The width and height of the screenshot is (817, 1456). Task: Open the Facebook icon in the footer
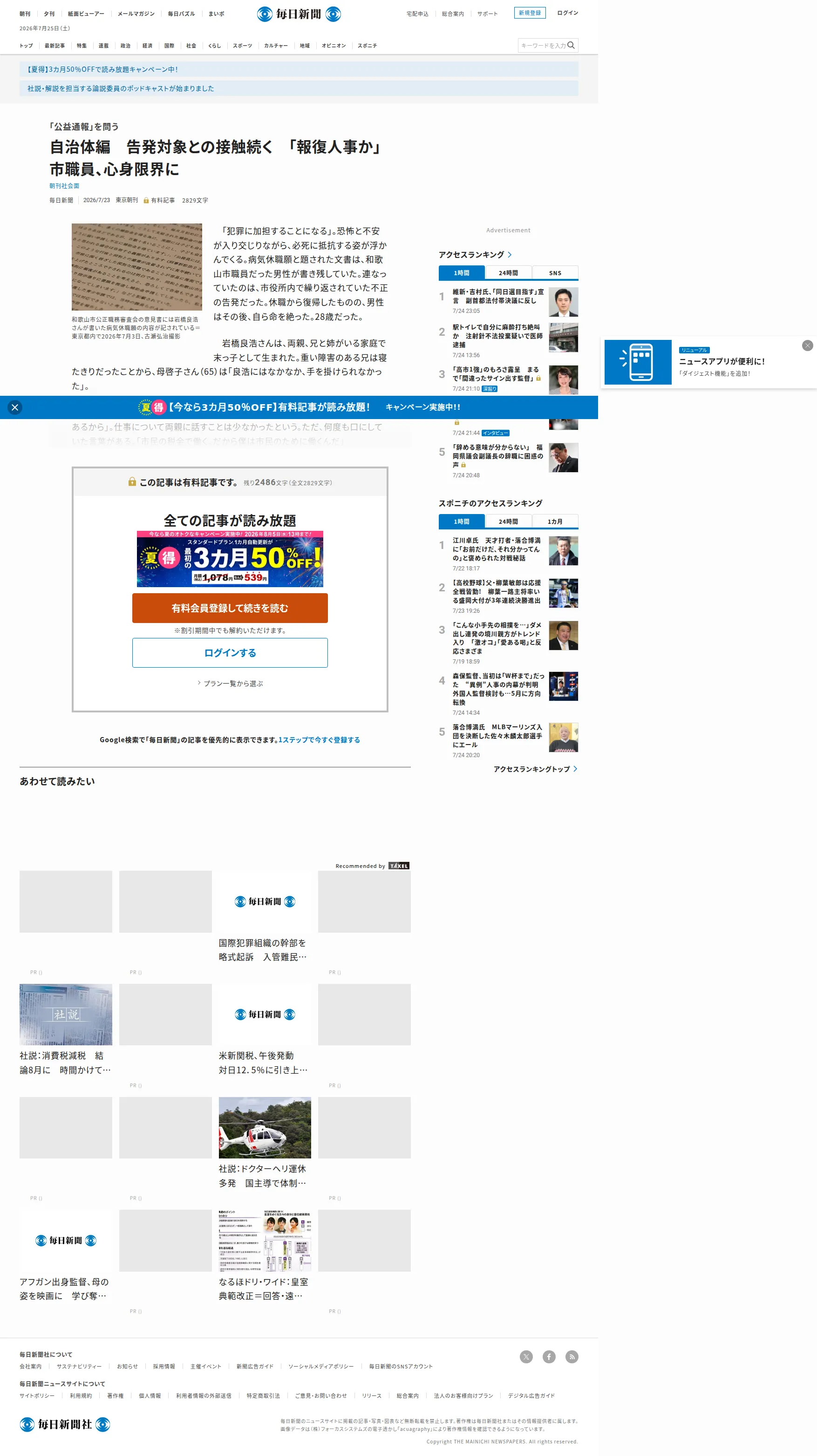tap(548, 1356)
